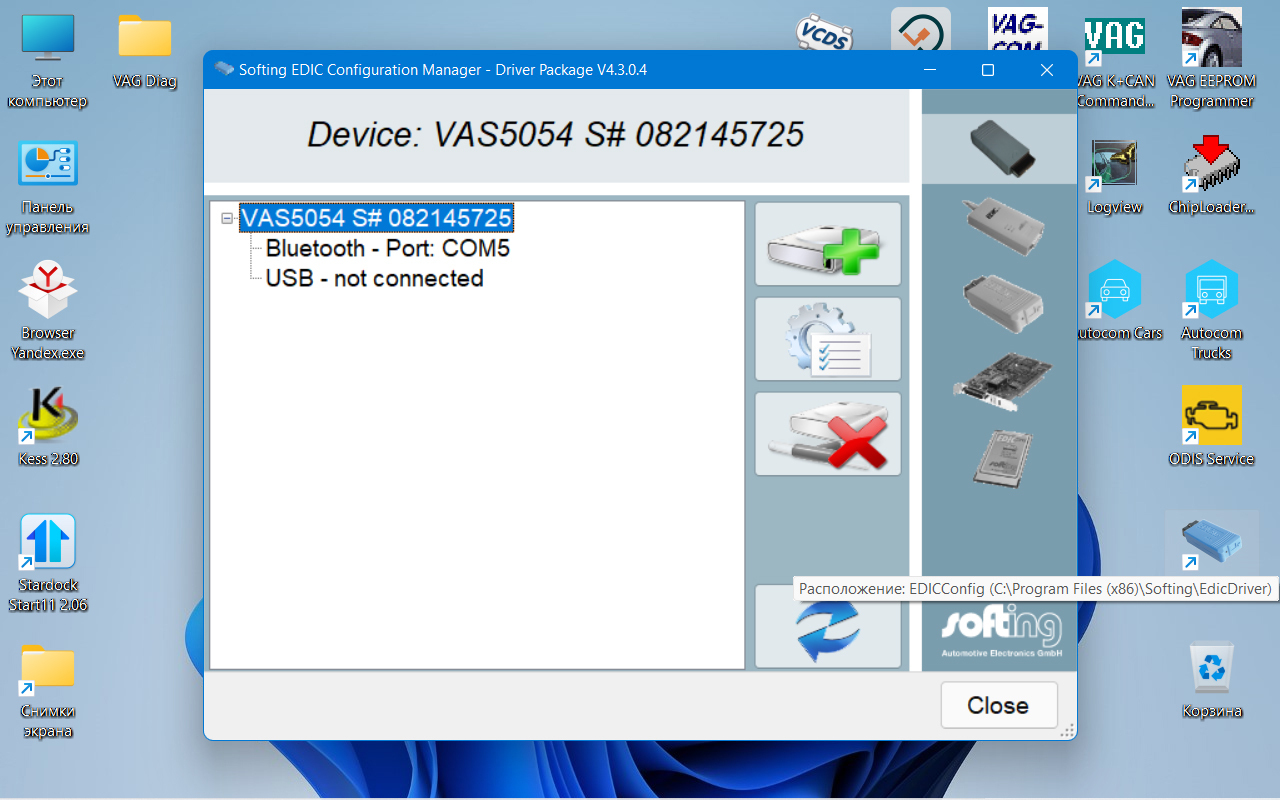Select the Stardock Start11 2.06 shortcut

tap(48, 564)
